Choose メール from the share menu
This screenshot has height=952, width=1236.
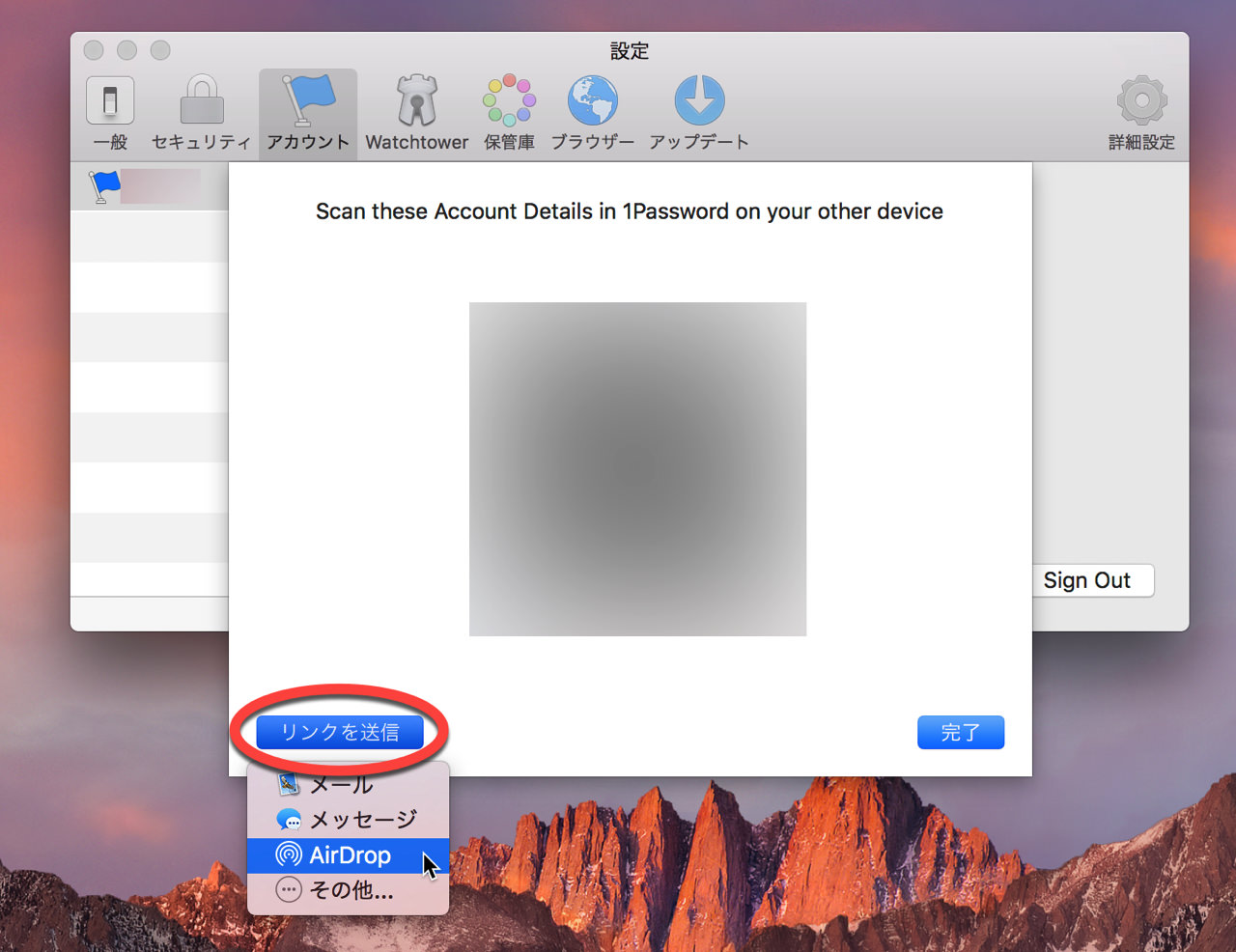click(348, 784)
